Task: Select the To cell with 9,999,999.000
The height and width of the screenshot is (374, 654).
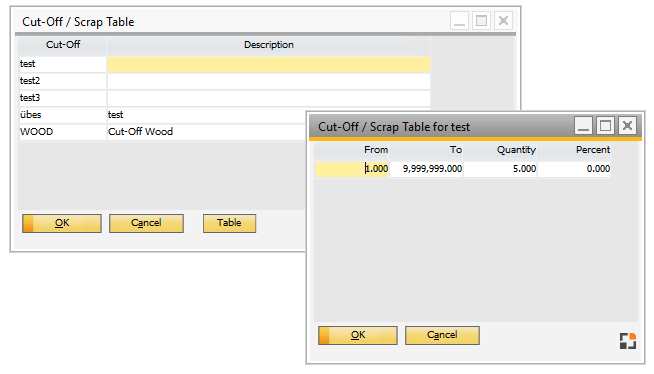Action: click(426, 169)
